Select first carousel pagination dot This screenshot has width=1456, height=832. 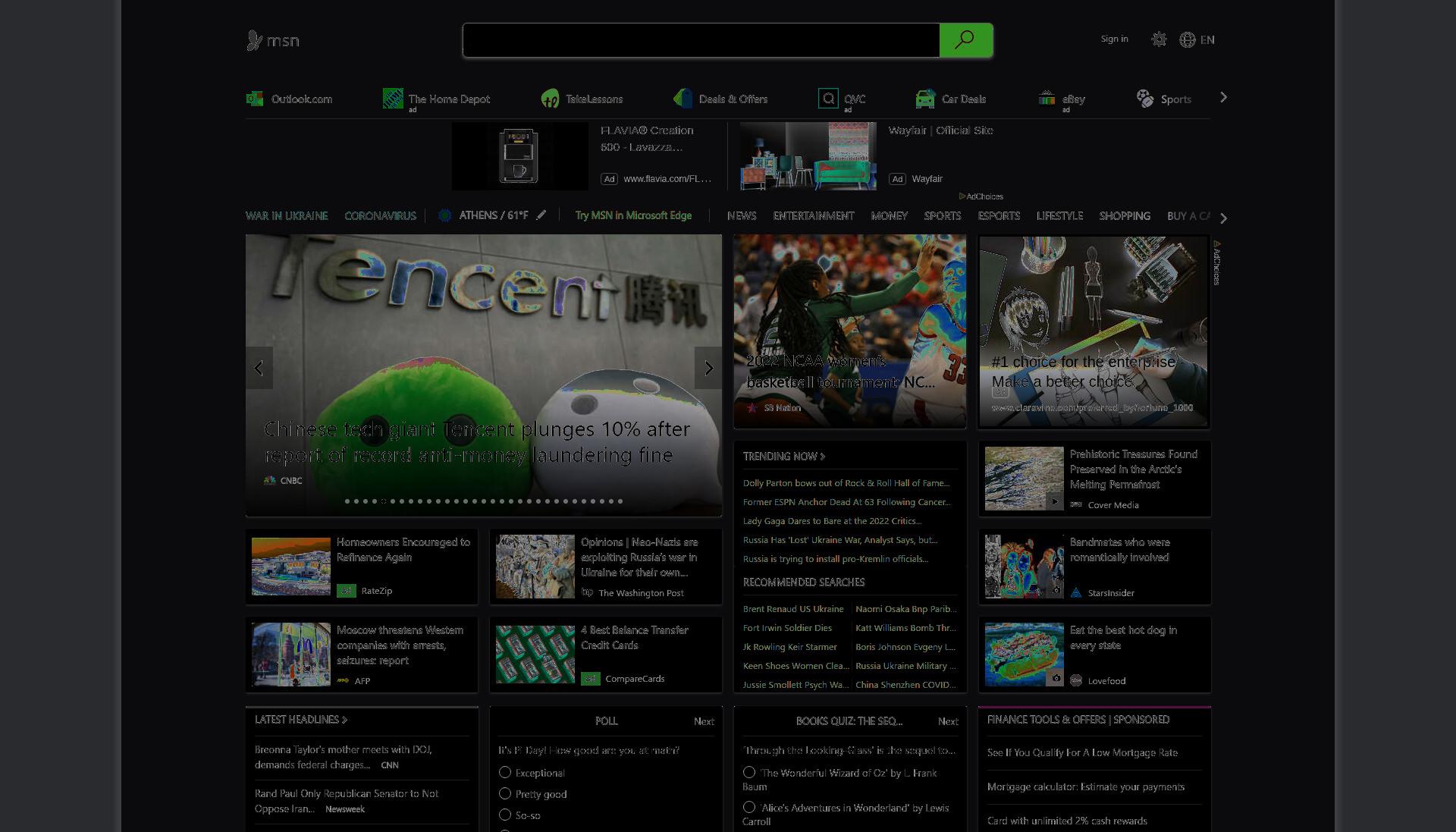coord(347,501)
